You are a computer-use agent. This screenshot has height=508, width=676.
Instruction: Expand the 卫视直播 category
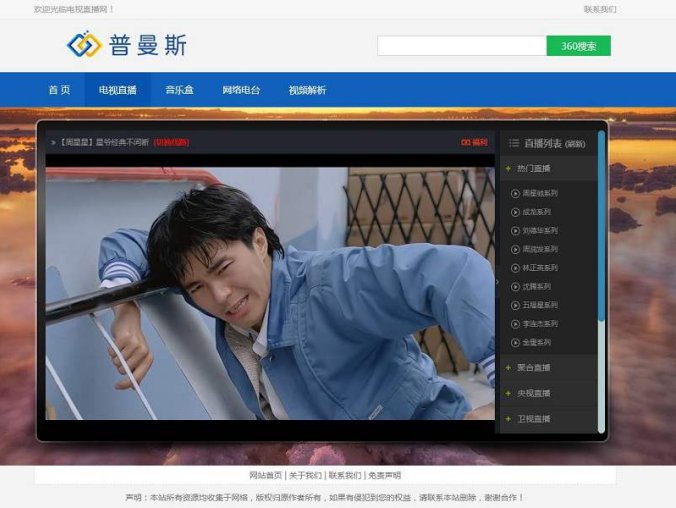[548, 419]
